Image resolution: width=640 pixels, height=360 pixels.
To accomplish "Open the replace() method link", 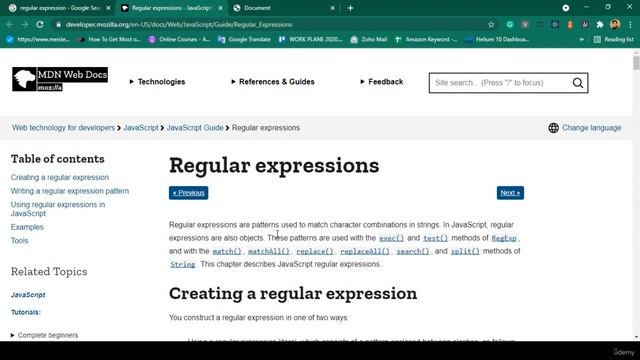I will pos(315,251).
